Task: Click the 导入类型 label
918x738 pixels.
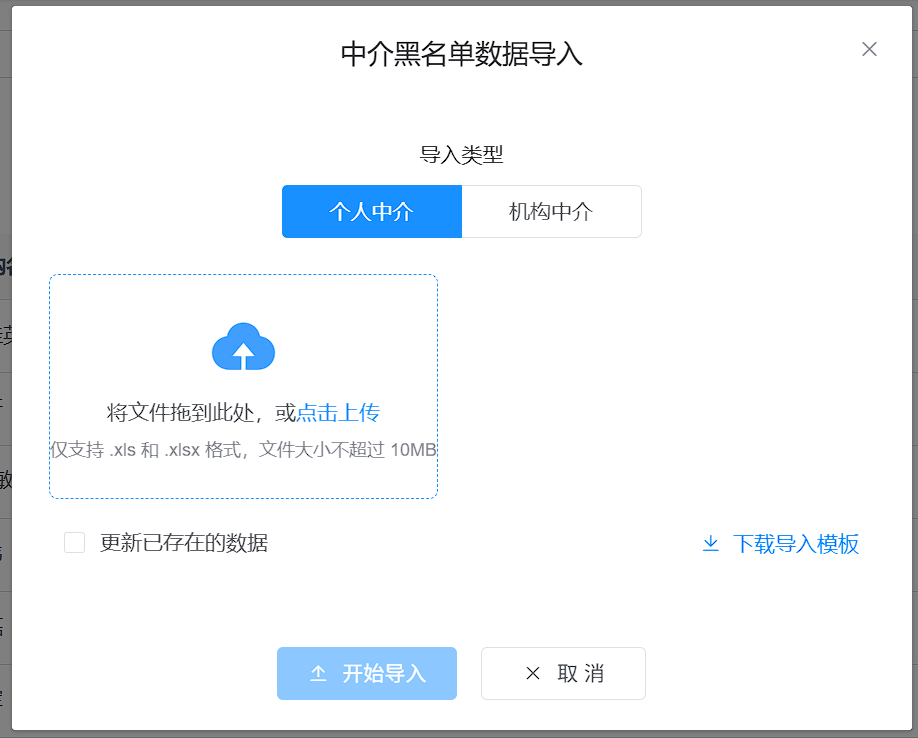Action: click(461, 155)
